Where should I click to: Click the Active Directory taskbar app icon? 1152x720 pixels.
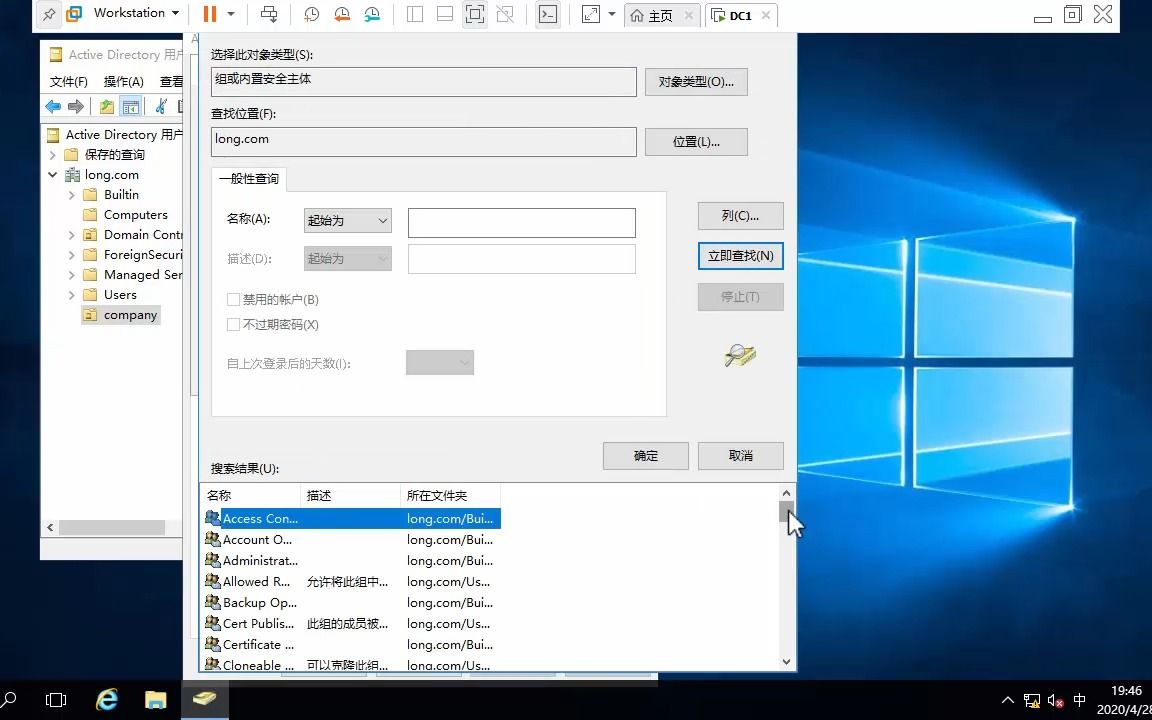[205, 700]
